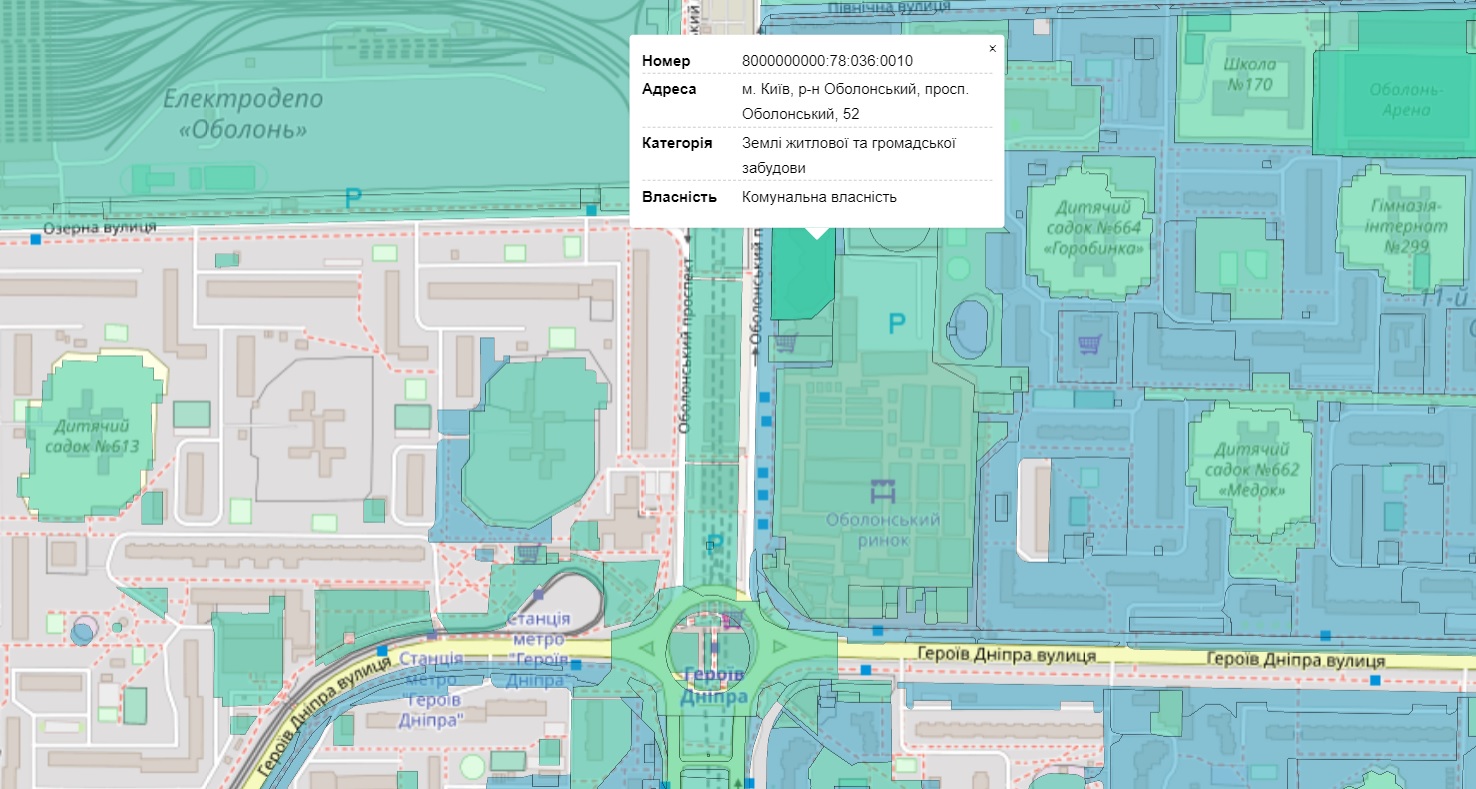
Task: Click the cadastral number 8000000000:78:036:0010
Action: (827, 61)
